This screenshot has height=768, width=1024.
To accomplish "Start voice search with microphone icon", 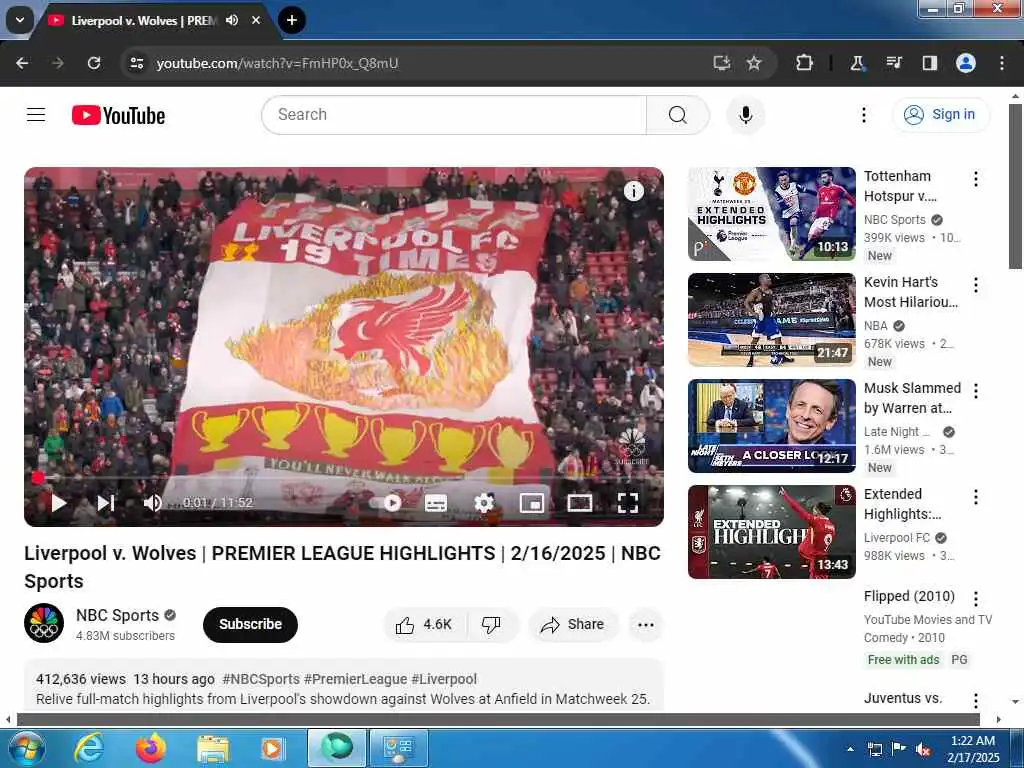I will pos(745,115).
